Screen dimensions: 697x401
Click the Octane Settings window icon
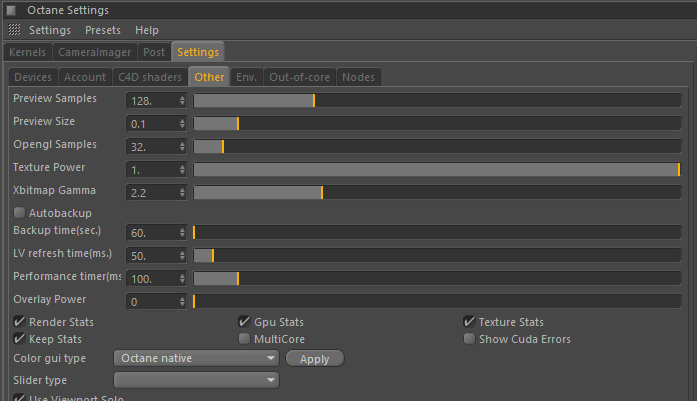[11, 10]
